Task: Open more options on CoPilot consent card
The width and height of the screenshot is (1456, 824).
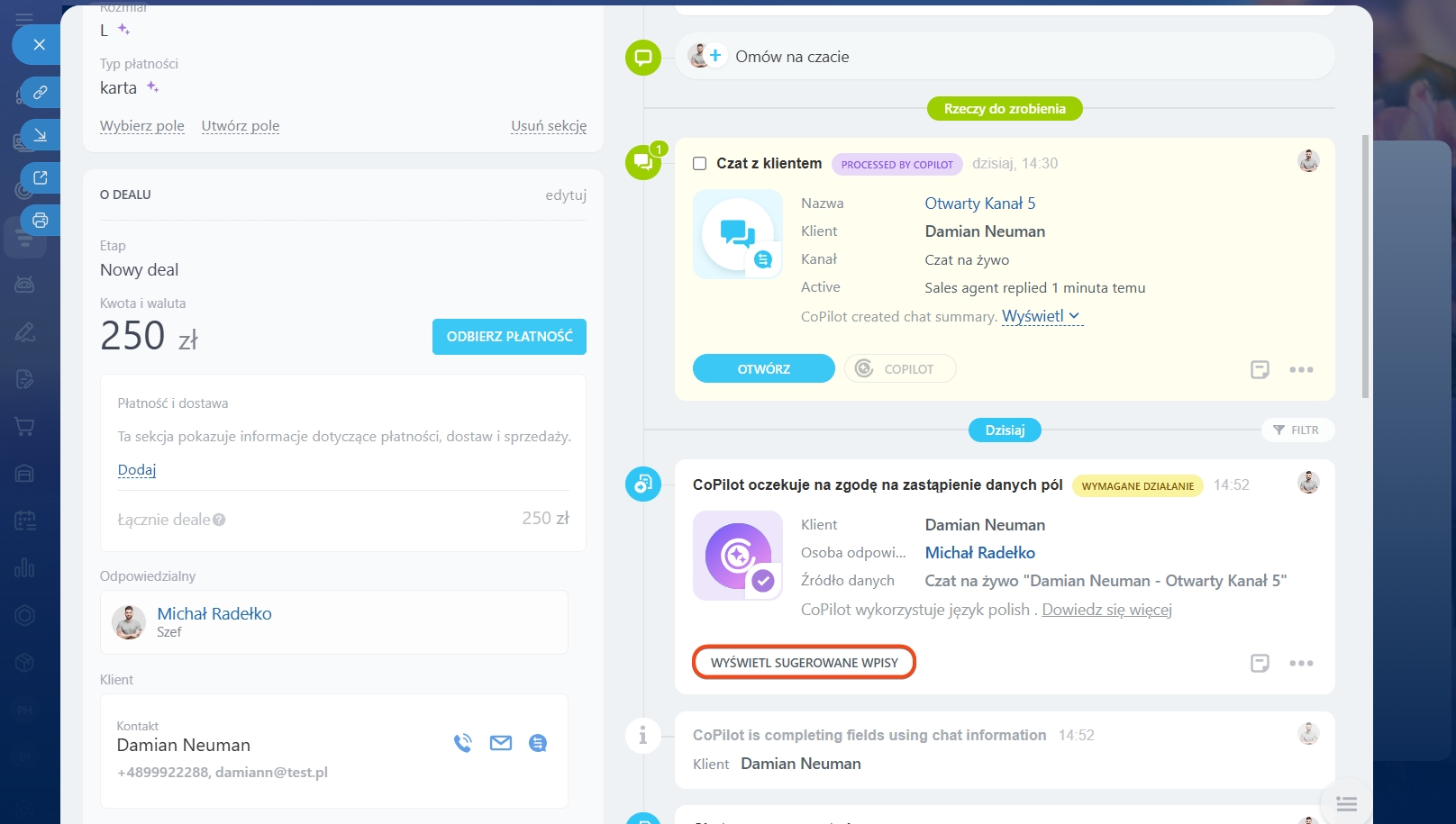Action: point(1300,663)
